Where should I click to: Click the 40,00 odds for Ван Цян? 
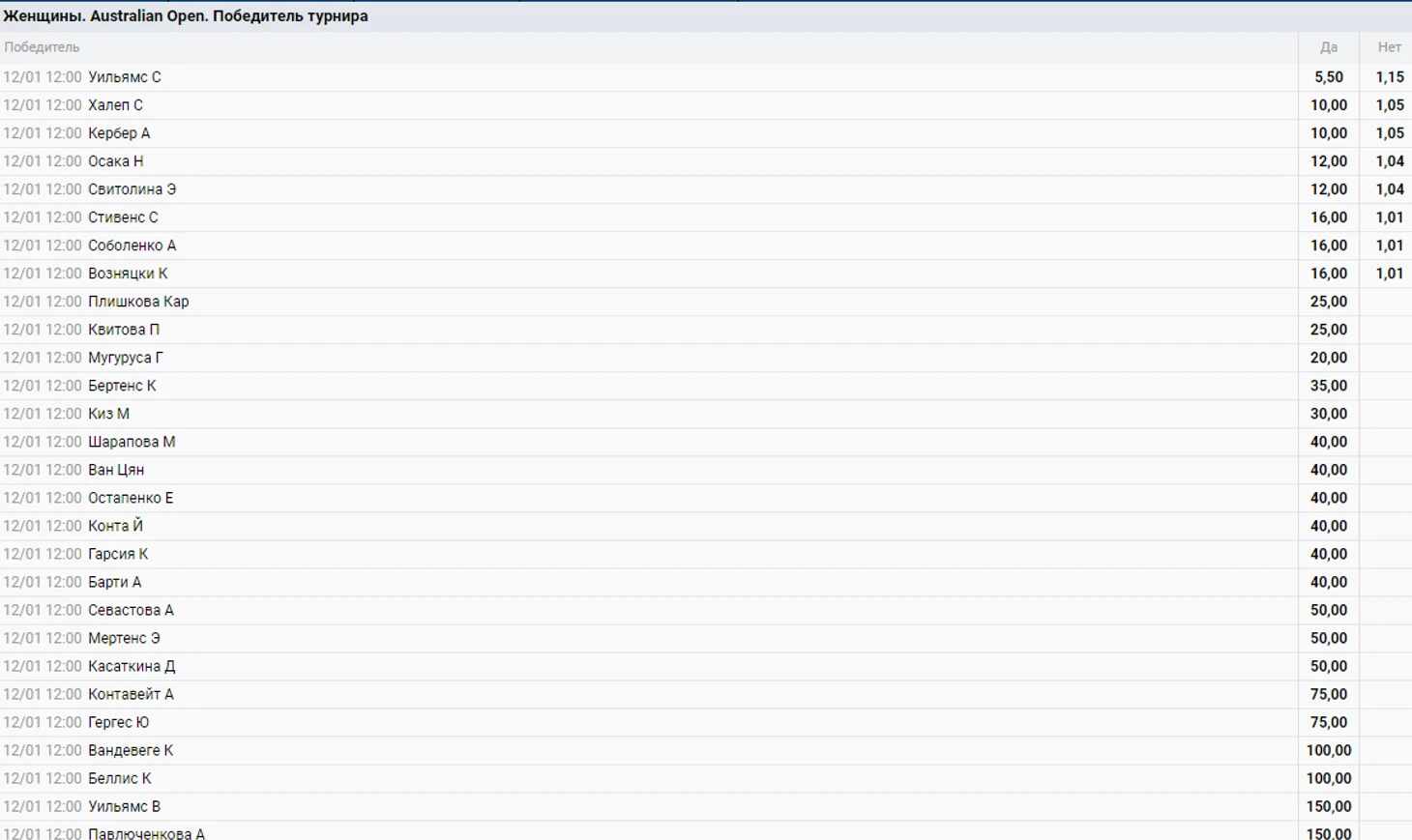tap(1328, 470)
